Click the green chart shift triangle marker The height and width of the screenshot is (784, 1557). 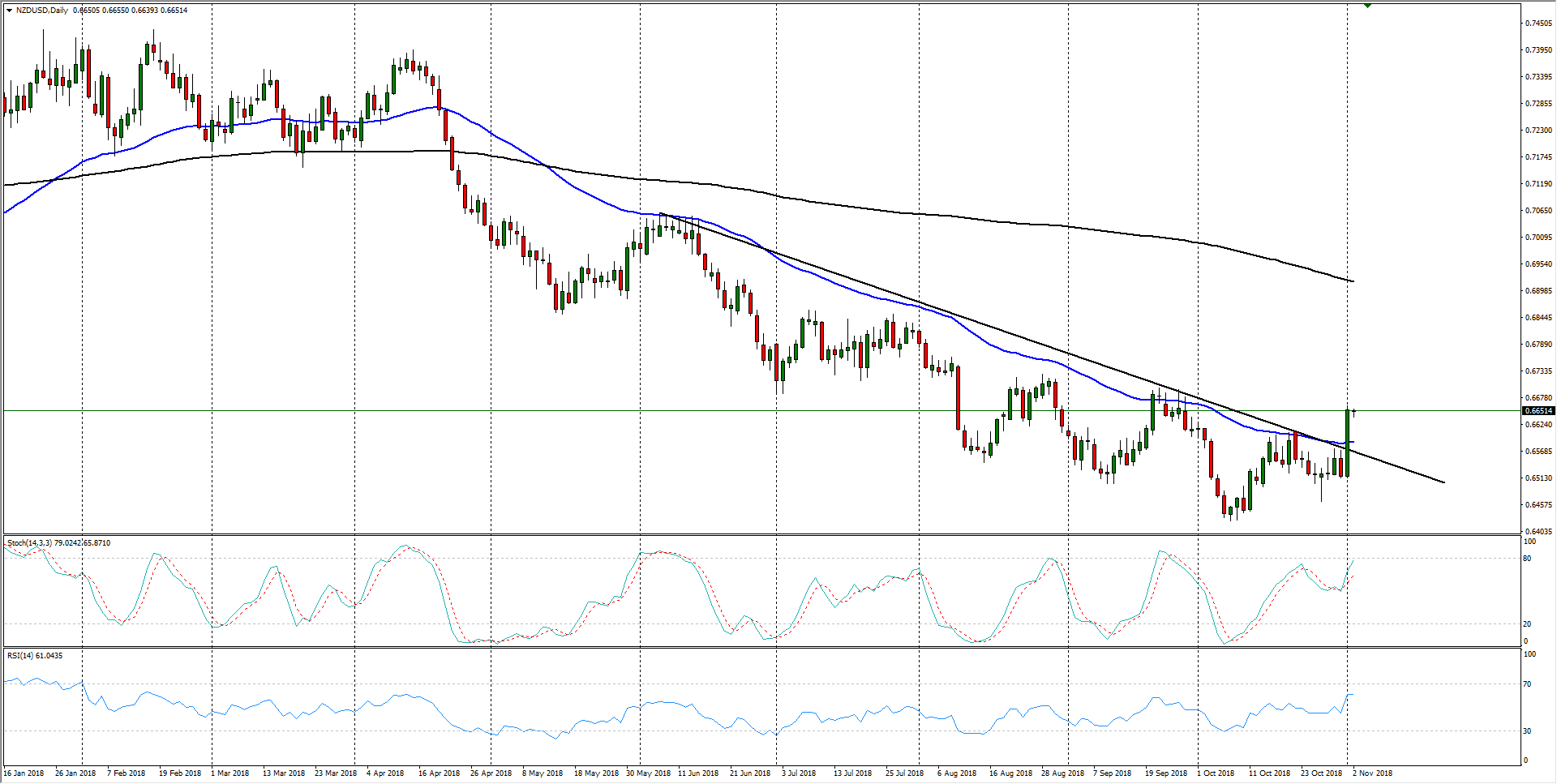tap(1368, 5)
